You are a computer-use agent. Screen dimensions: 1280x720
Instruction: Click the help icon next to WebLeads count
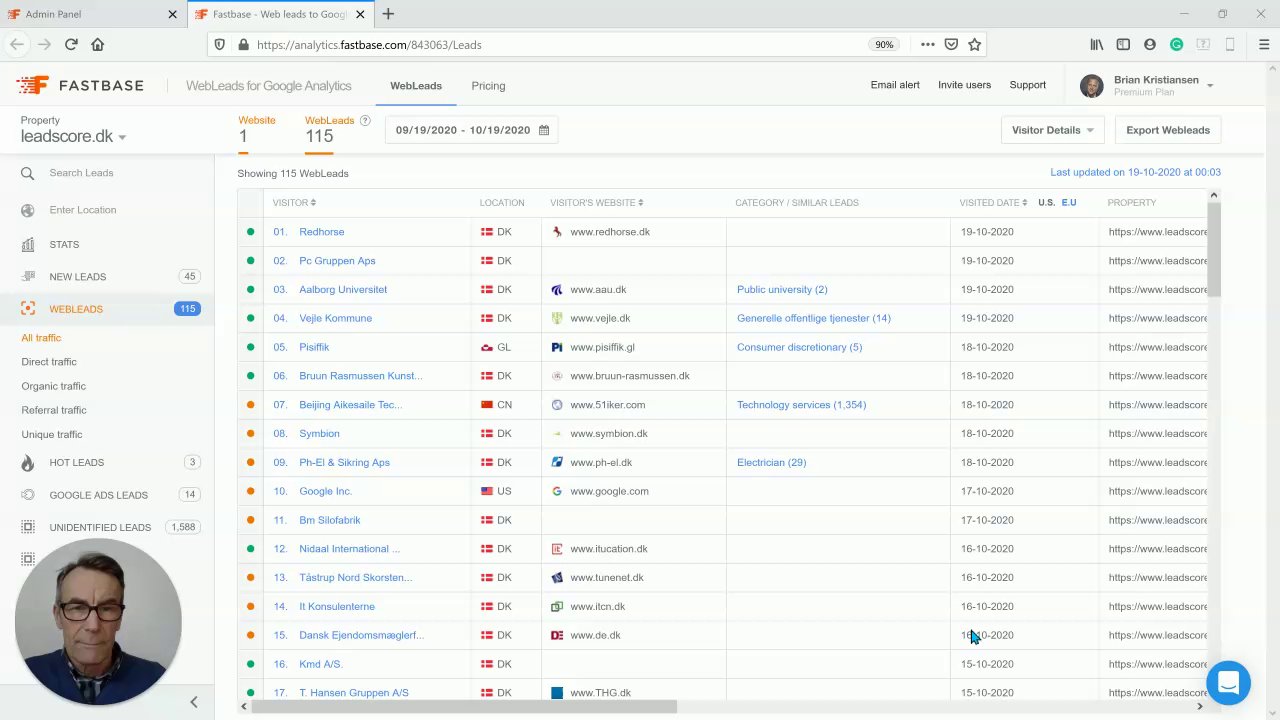365,121
